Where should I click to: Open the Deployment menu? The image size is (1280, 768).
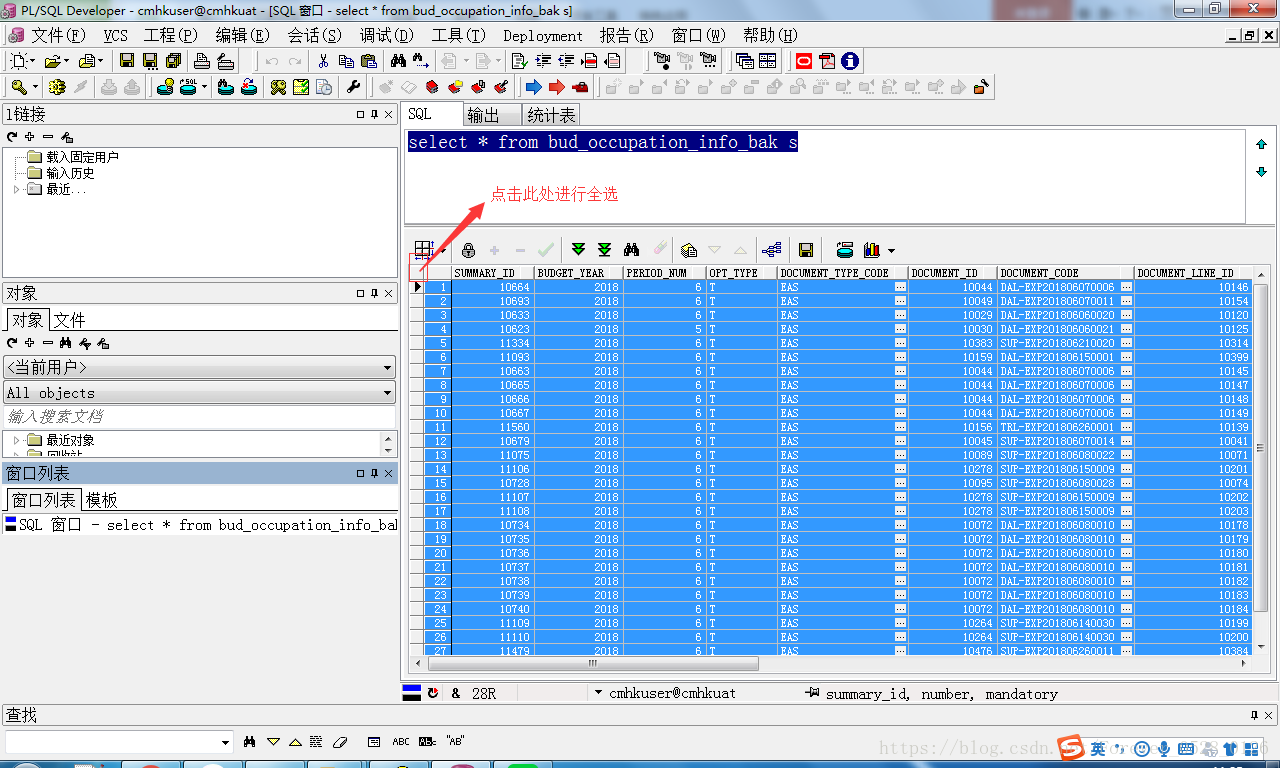543,35
